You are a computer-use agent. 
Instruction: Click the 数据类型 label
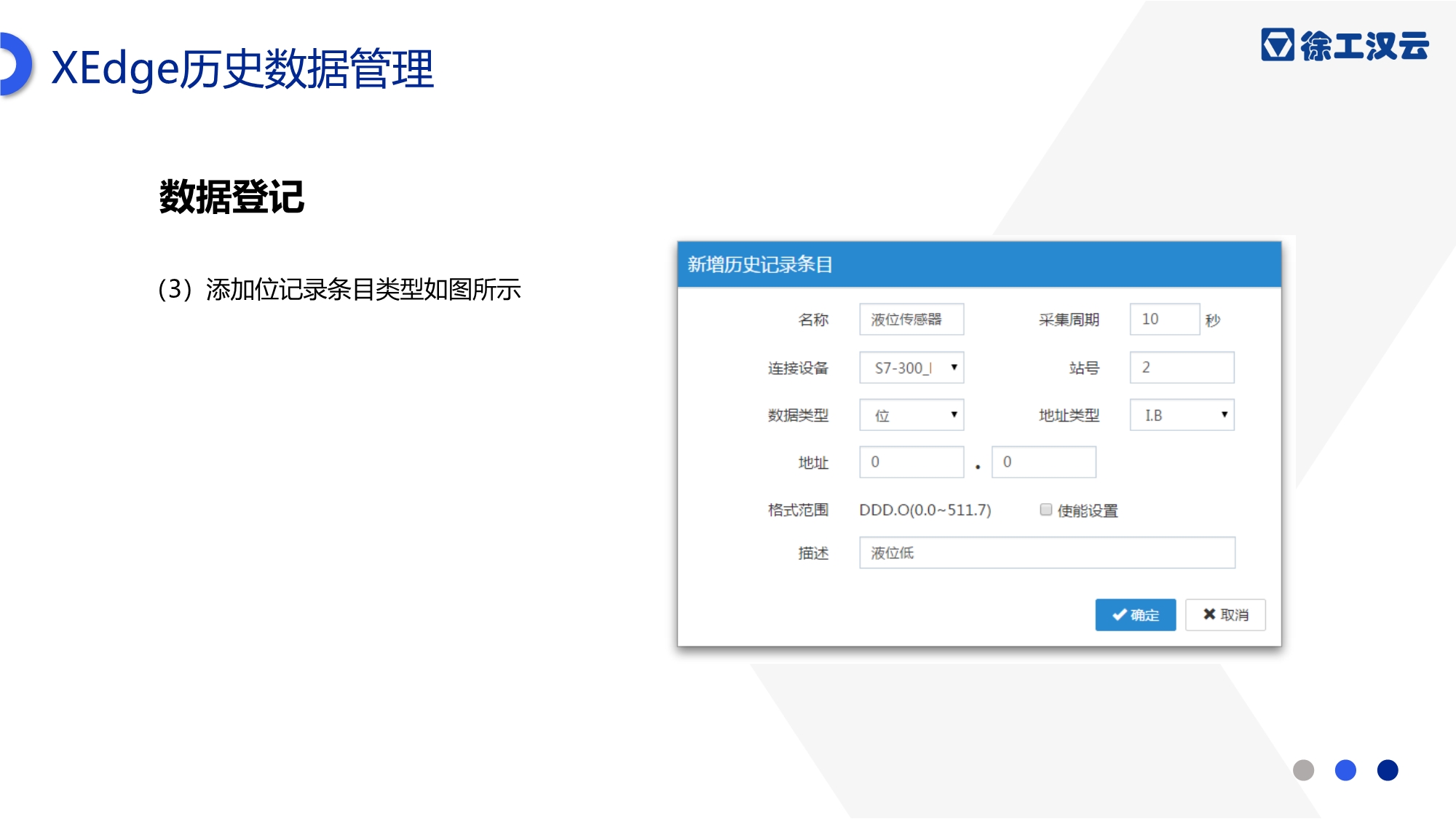pos(798,416)
